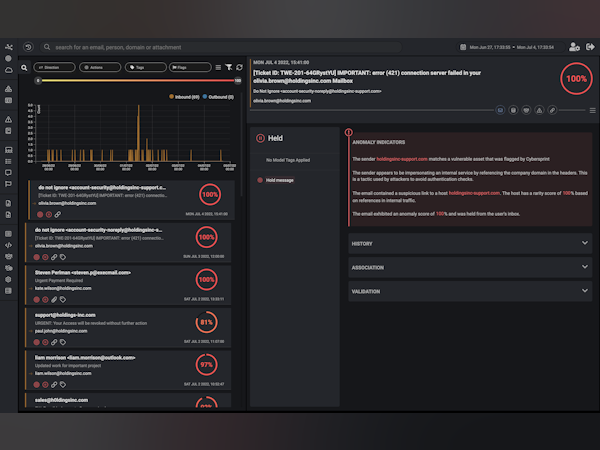Click the history clock icon beside the search
The width and height of the screenshot is (600, 450).
[28, 47]
